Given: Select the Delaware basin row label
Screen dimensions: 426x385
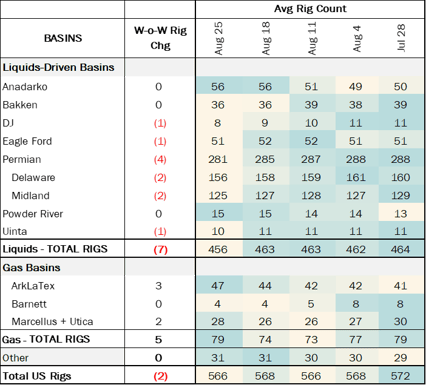Looking at the screenshot, I should [33, 177].
